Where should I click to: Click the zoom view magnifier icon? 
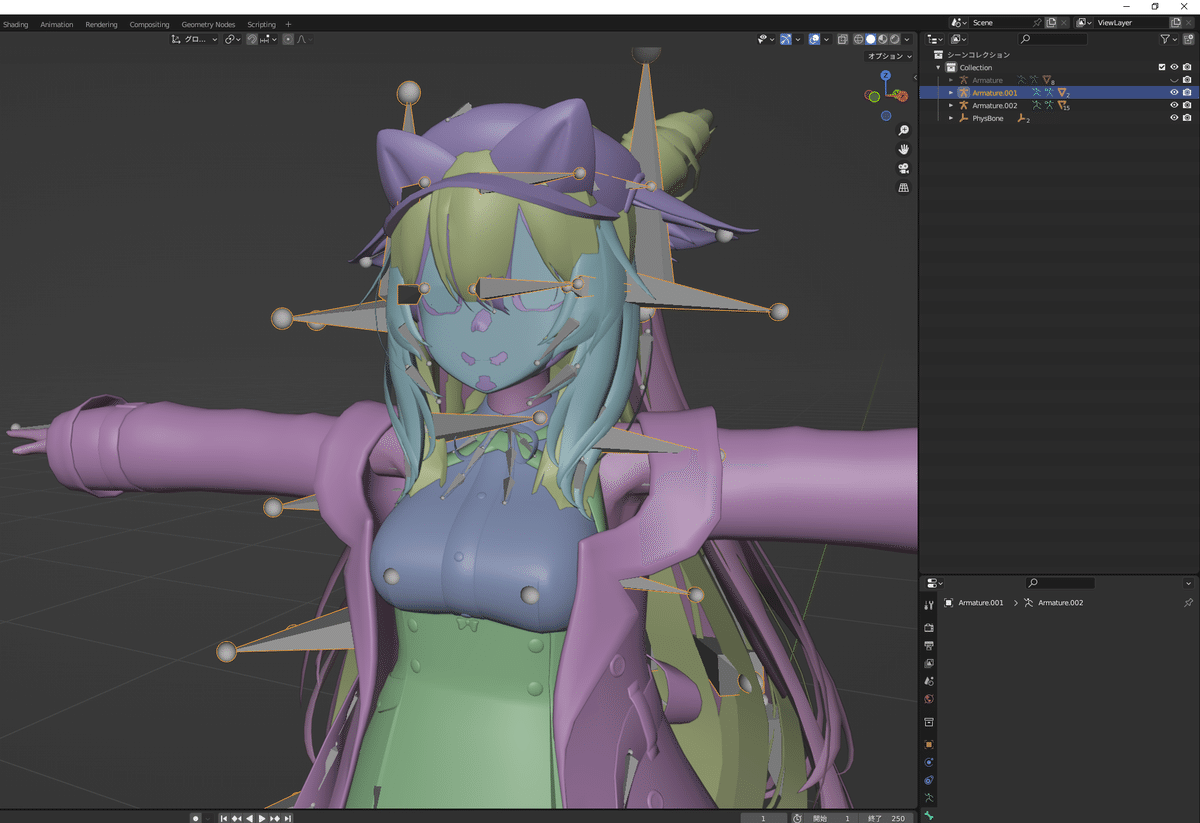pos(904,131)
